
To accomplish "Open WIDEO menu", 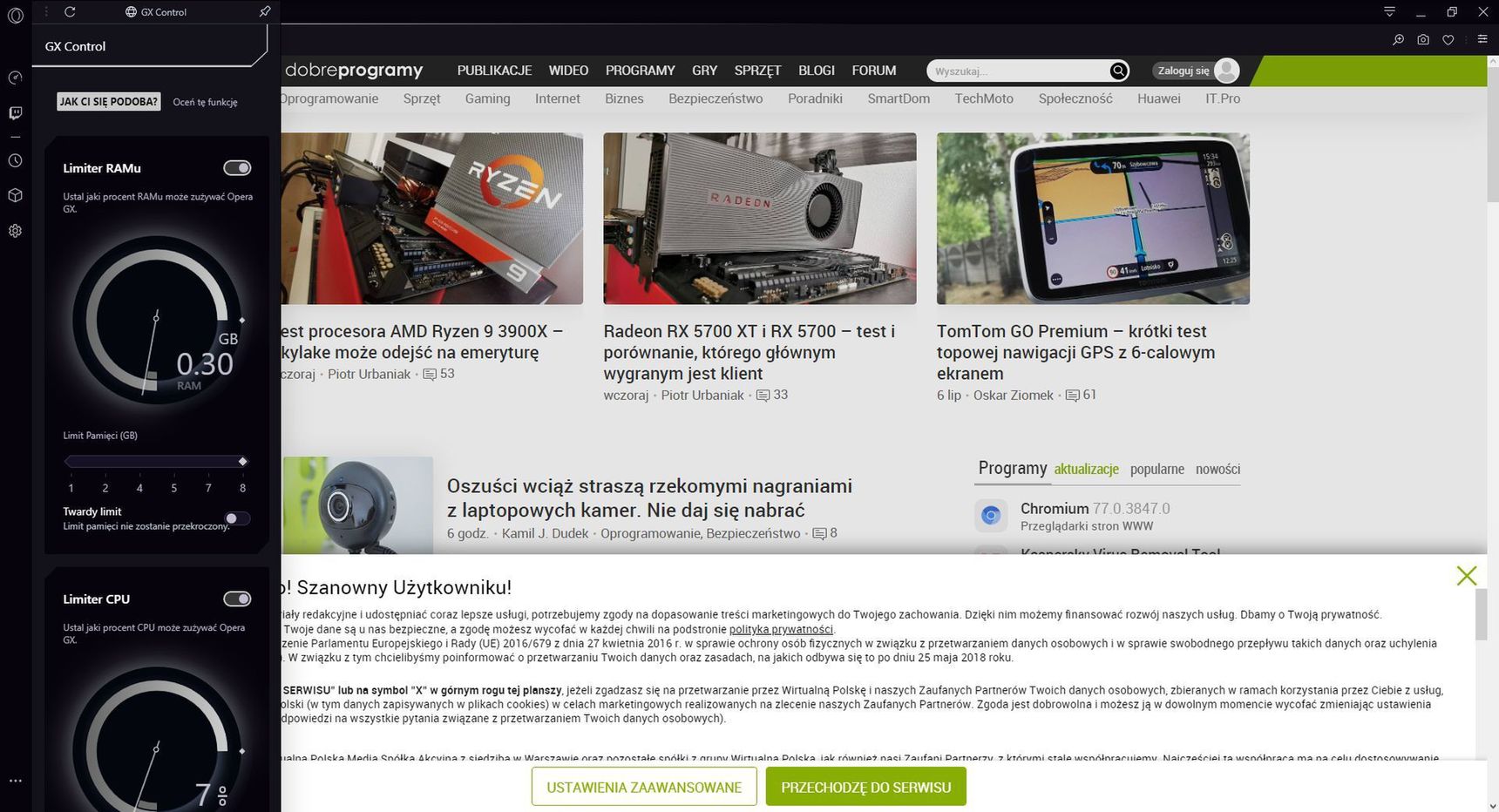I will coord(568,71).
